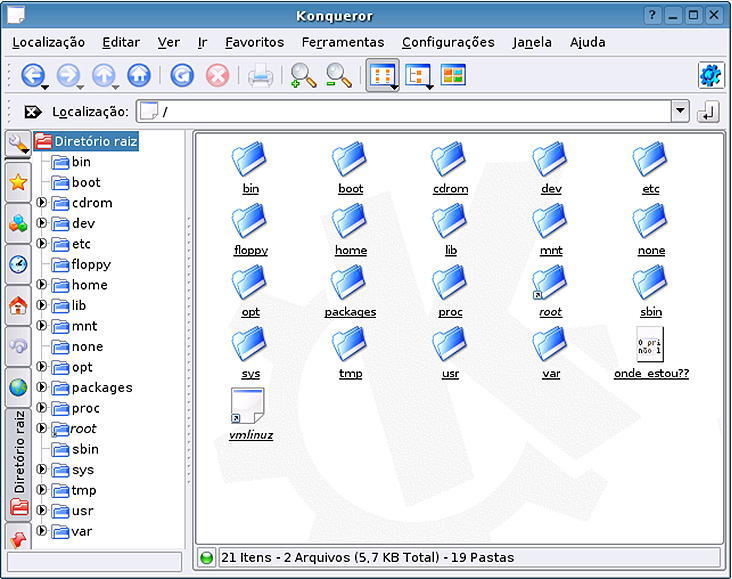
Task: Click the Home toolbar icon
Action: pyautogui.click(x=139, y=75)
